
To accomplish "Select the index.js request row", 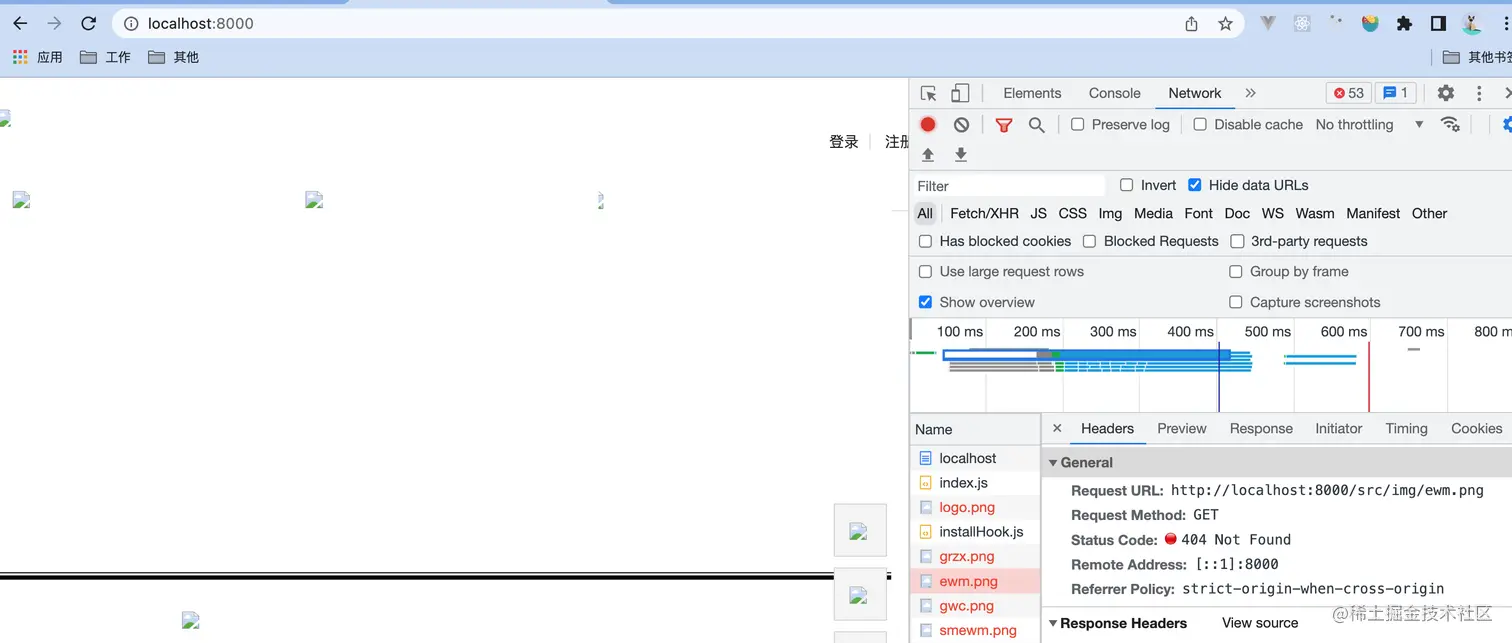I will (x=975, y=482).
